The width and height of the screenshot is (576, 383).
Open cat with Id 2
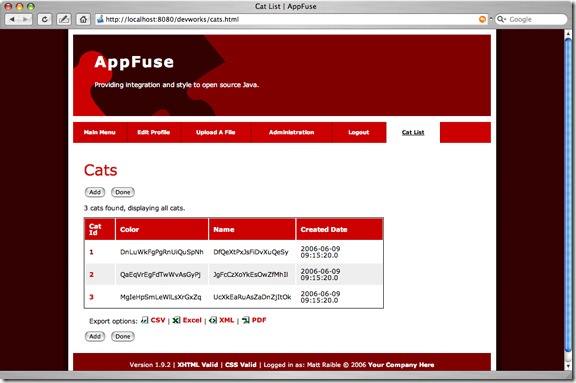click(91, 274)
